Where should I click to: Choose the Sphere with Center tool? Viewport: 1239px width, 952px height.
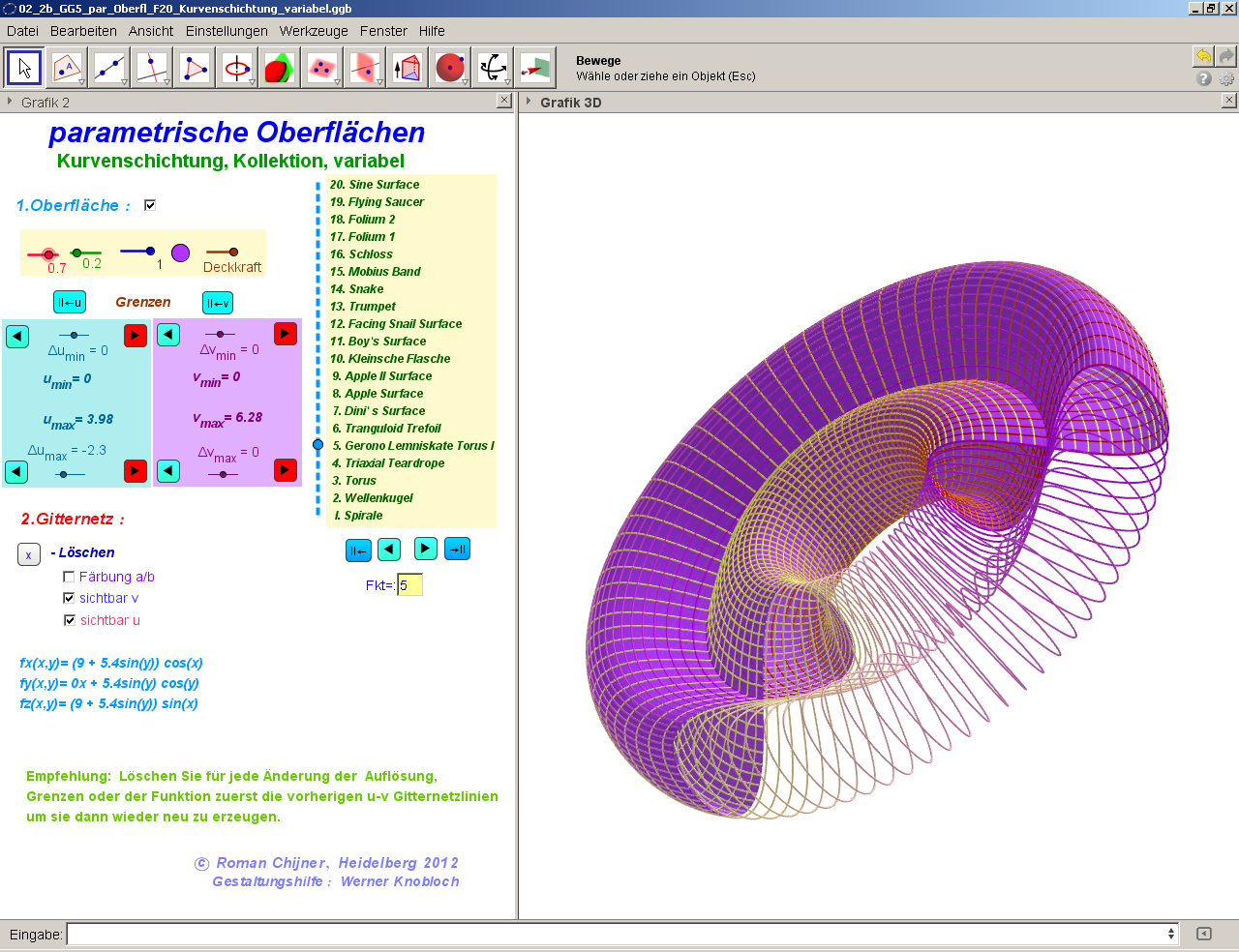click(450, 68)
